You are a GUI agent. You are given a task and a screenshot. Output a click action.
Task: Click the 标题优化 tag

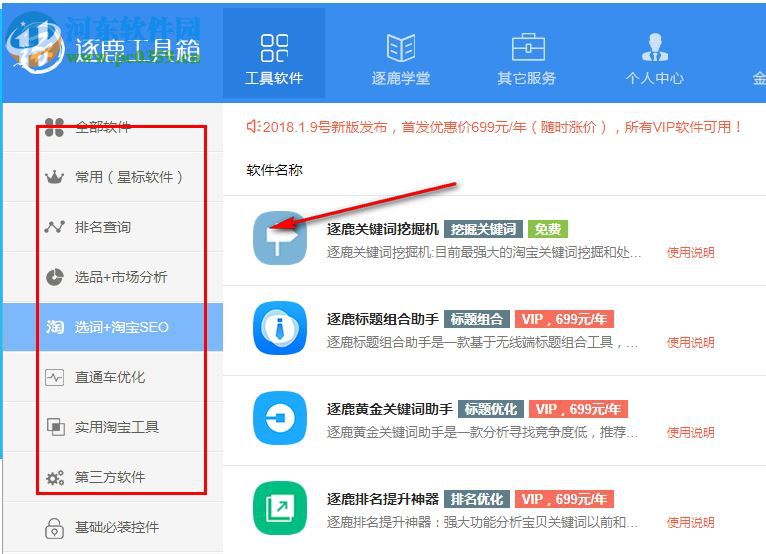pos(490,409)
